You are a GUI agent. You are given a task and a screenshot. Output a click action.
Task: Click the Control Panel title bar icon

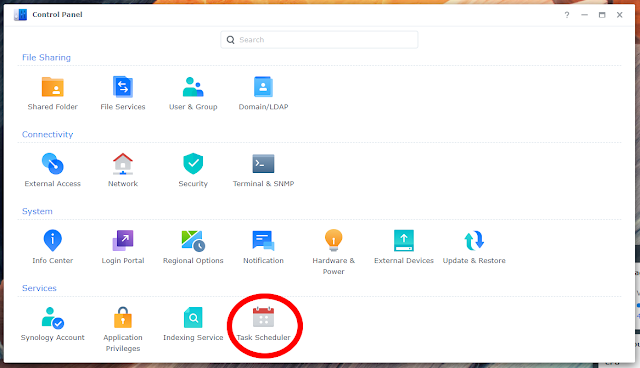point(20,15)
